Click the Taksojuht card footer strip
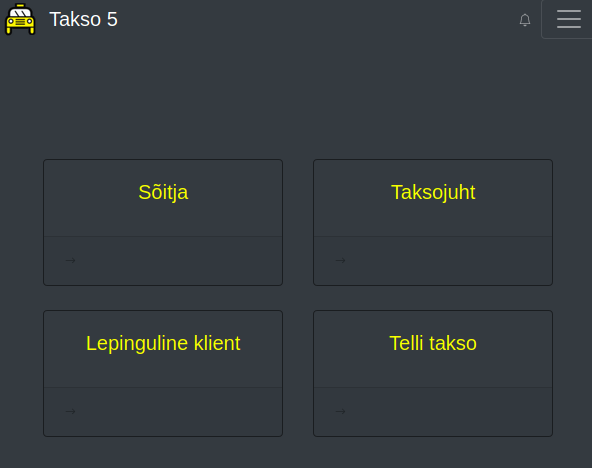Image resolution: width=592 pixels, height=468 pixels. tap(433, 261)
